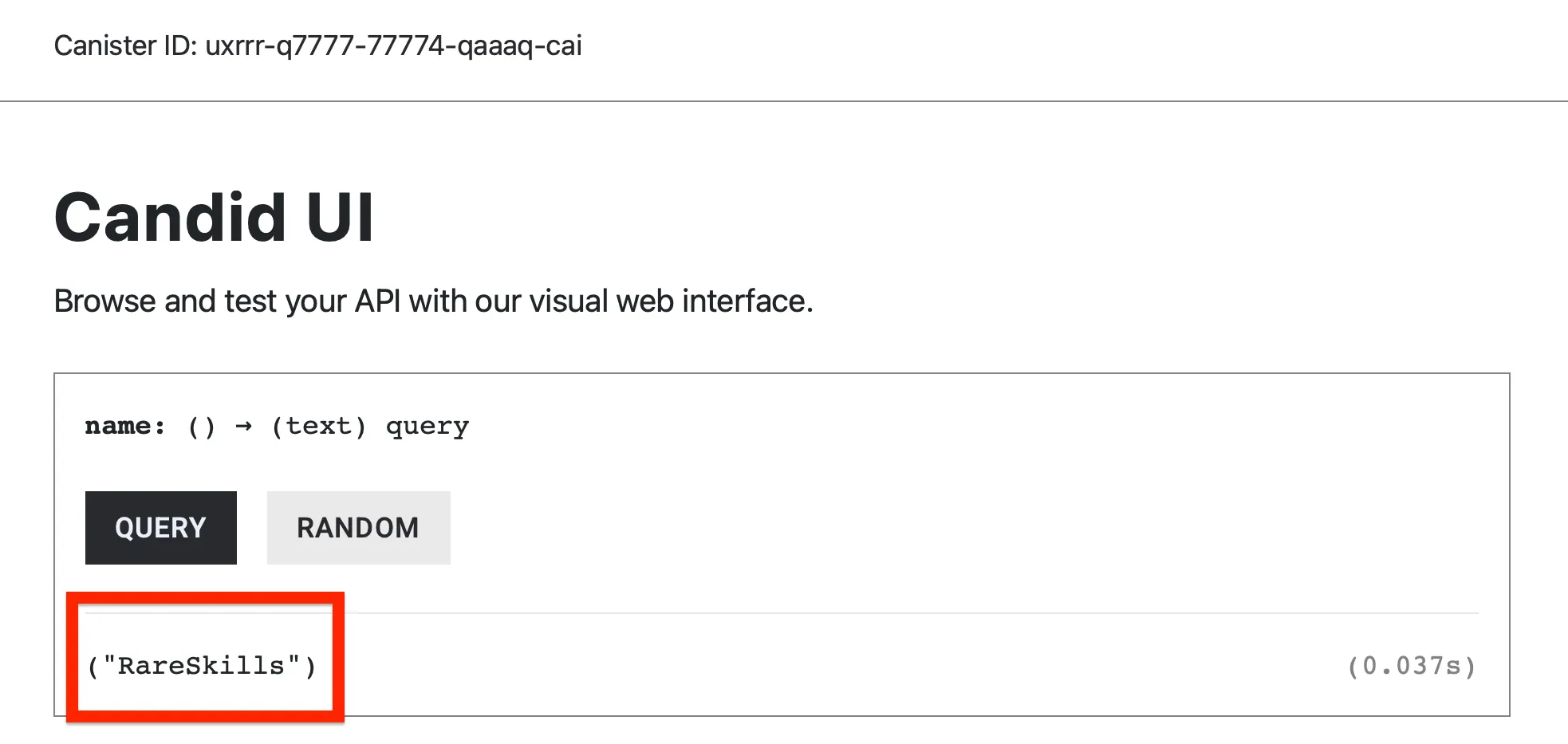Click the word "query" in method signature
This screenshot has height=744, width=1568.
[x=427, y=427]
